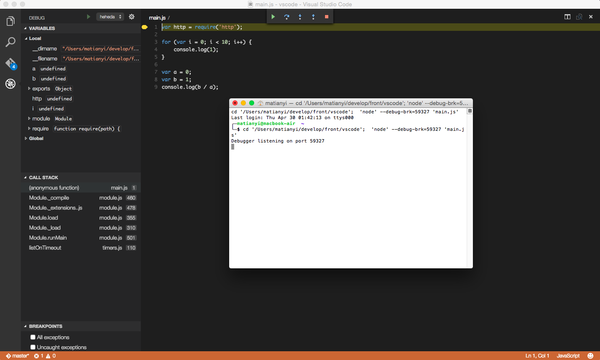Click the var b = 1 line
Viewport: 600px width, 360px height.
click(x=176, y=80)
